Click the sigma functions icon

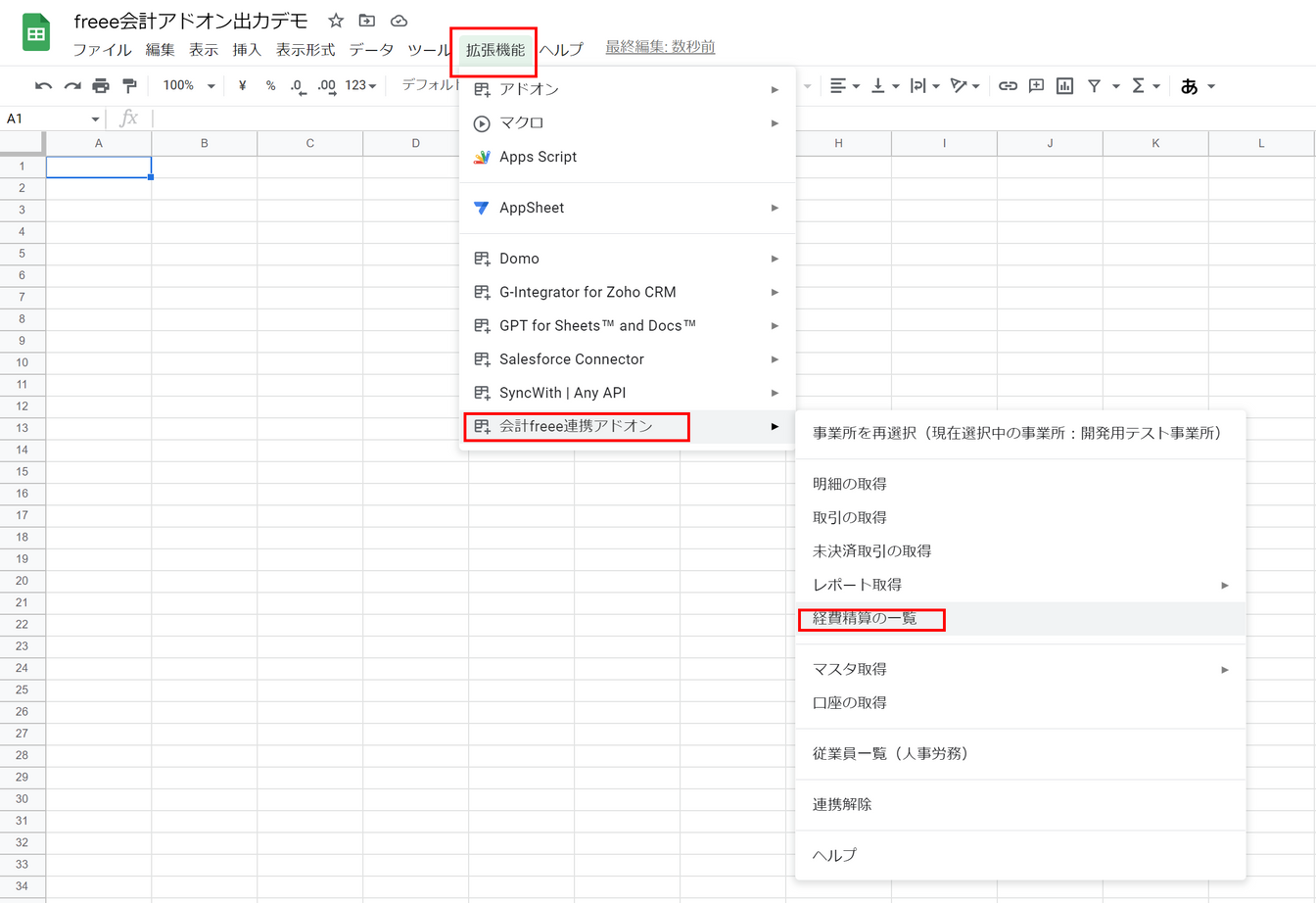(x=1138, y=86)
